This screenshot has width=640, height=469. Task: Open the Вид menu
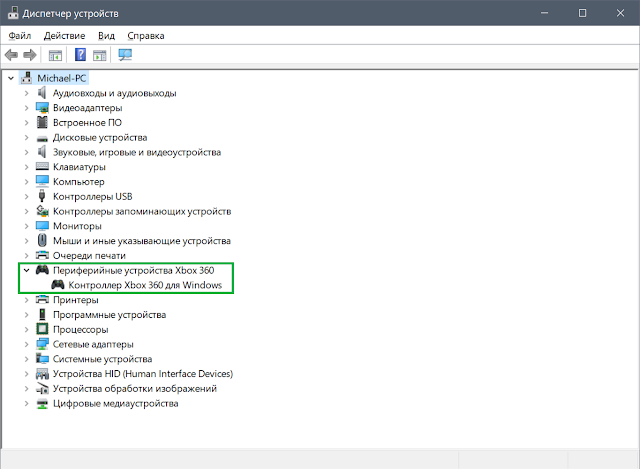[x=106, y=36]
